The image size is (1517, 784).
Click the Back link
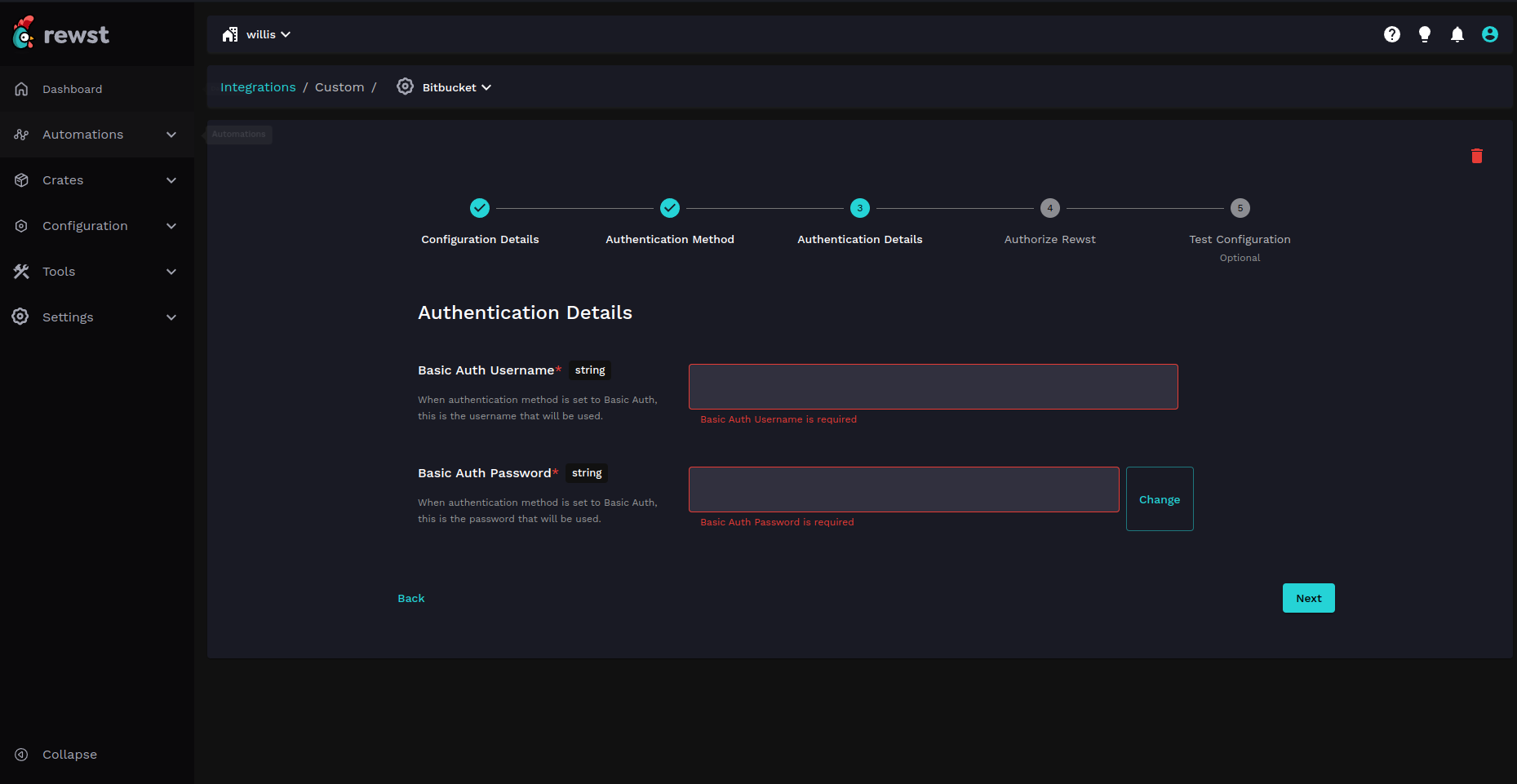[x=410, y=598]
